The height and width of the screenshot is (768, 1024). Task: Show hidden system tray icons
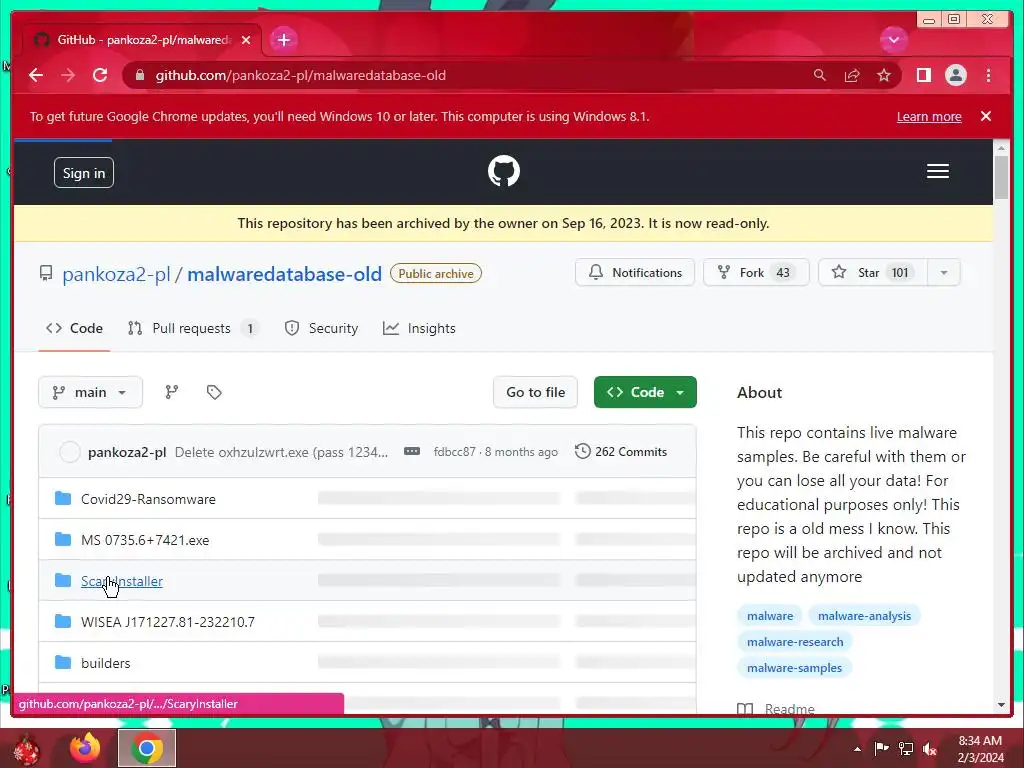[x=857, y=749]
